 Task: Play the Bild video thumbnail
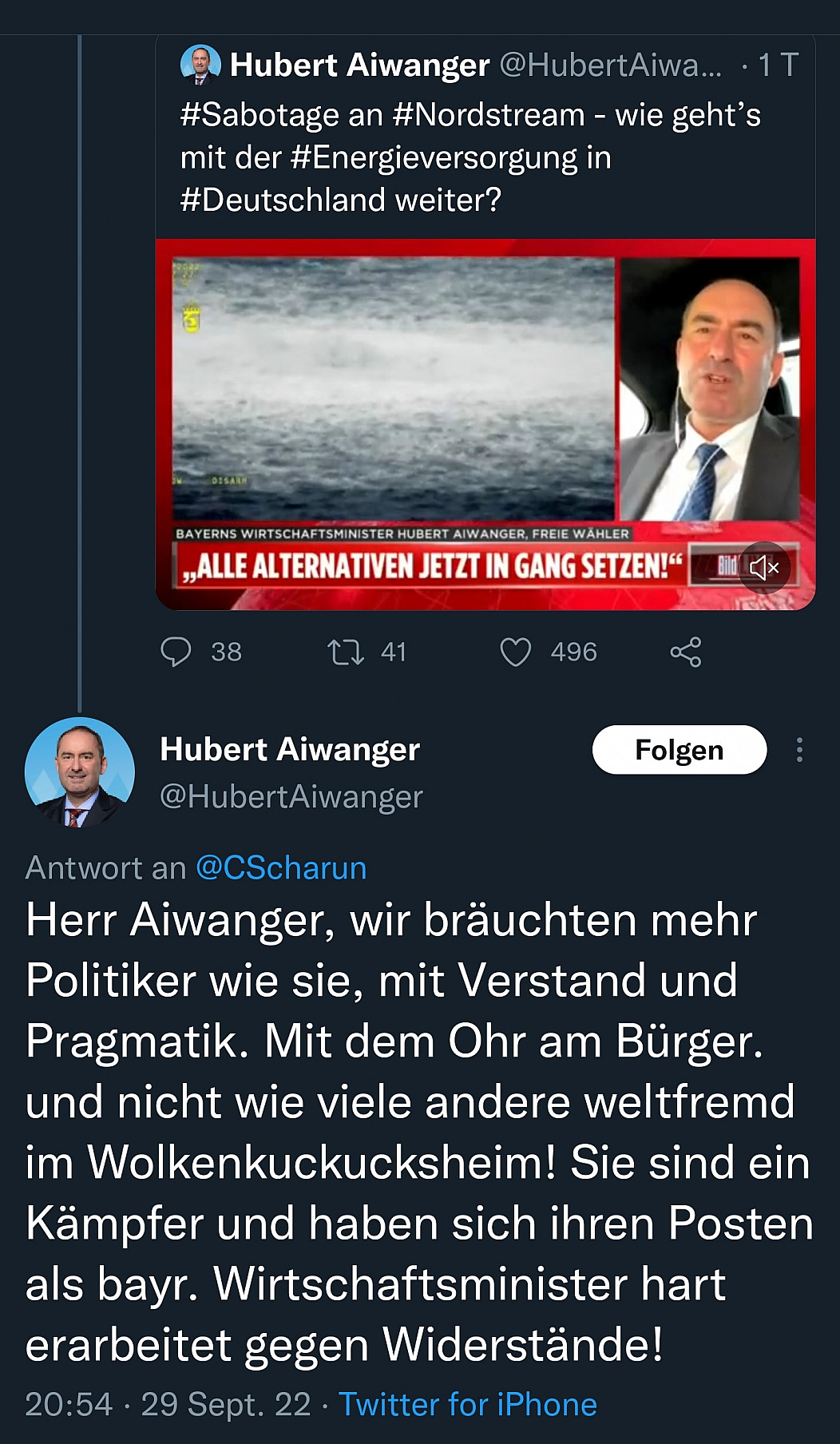485,424
